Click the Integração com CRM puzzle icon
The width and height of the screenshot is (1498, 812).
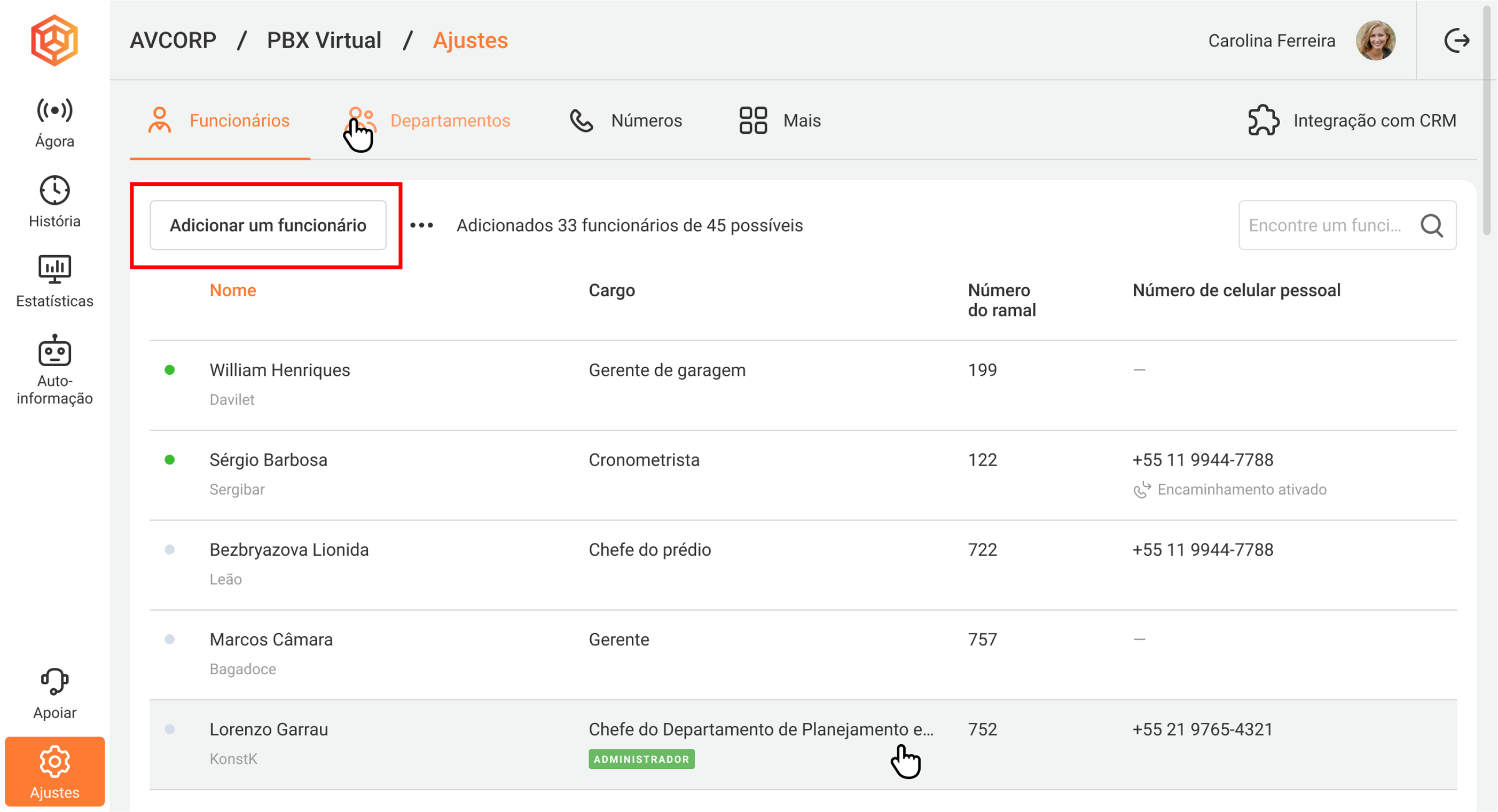[x=1264, y=120]
